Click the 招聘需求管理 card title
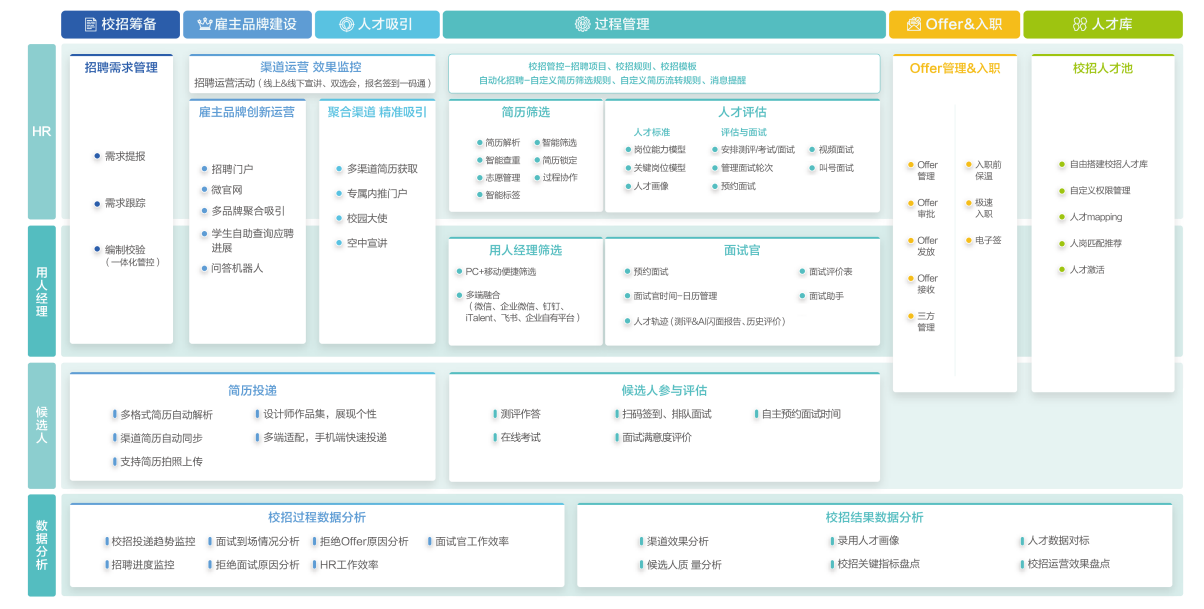The width and height of the screenshot is (1204, 609). point(121,68)
